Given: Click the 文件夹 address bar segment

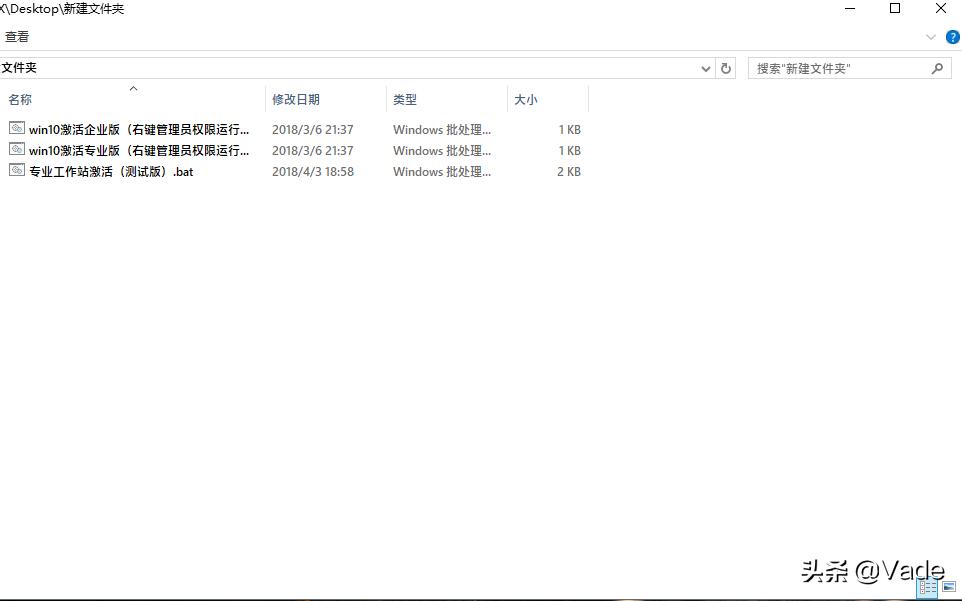Looking at the screenshot, I should click(x=20, y=67).
